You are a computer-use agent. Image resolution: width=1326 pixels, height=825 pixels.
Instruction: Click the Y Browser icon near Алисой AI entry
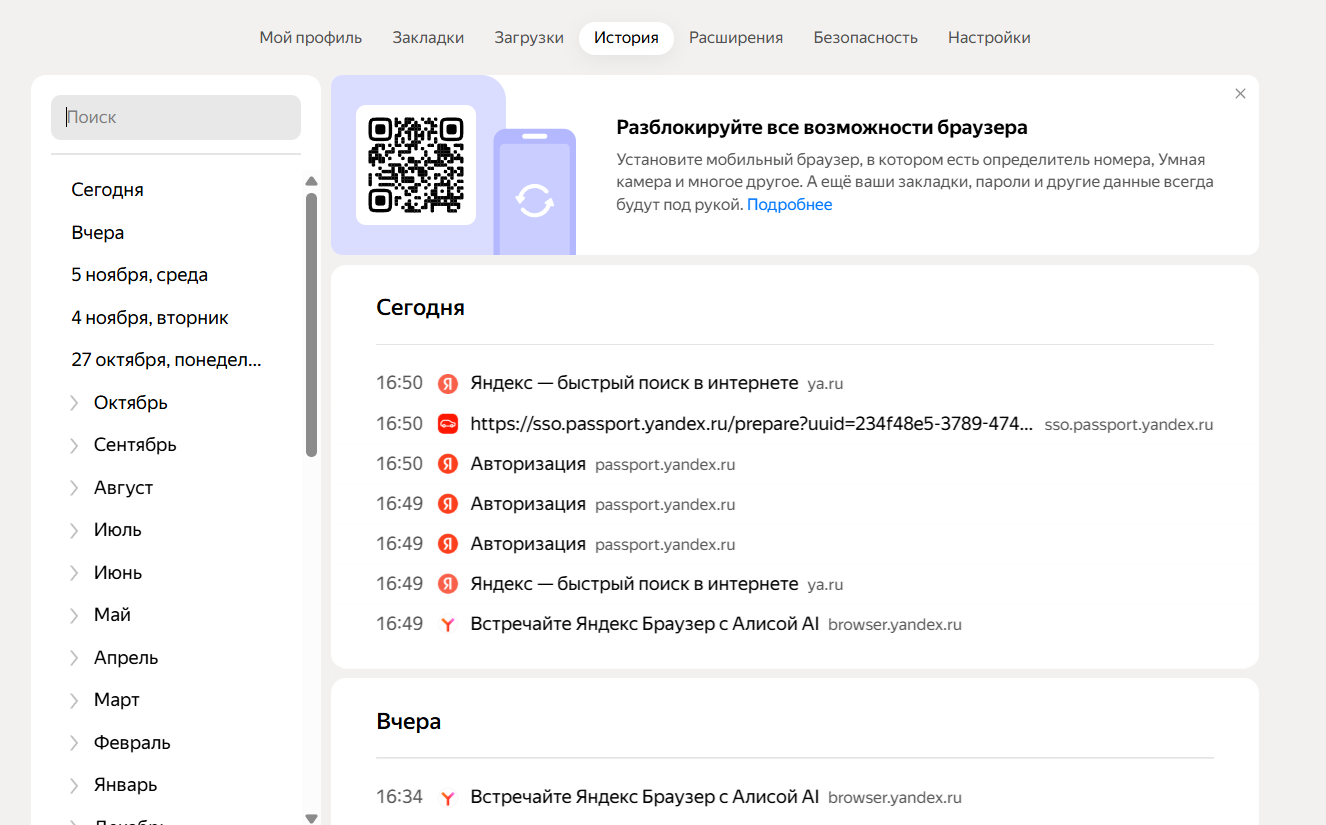coord(447,623)
